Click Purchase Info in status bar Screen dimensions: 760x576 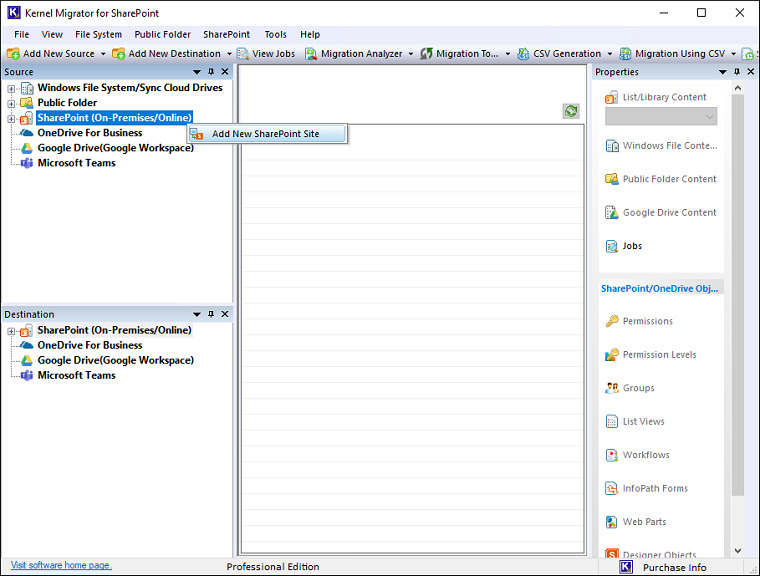click(674, 567)
